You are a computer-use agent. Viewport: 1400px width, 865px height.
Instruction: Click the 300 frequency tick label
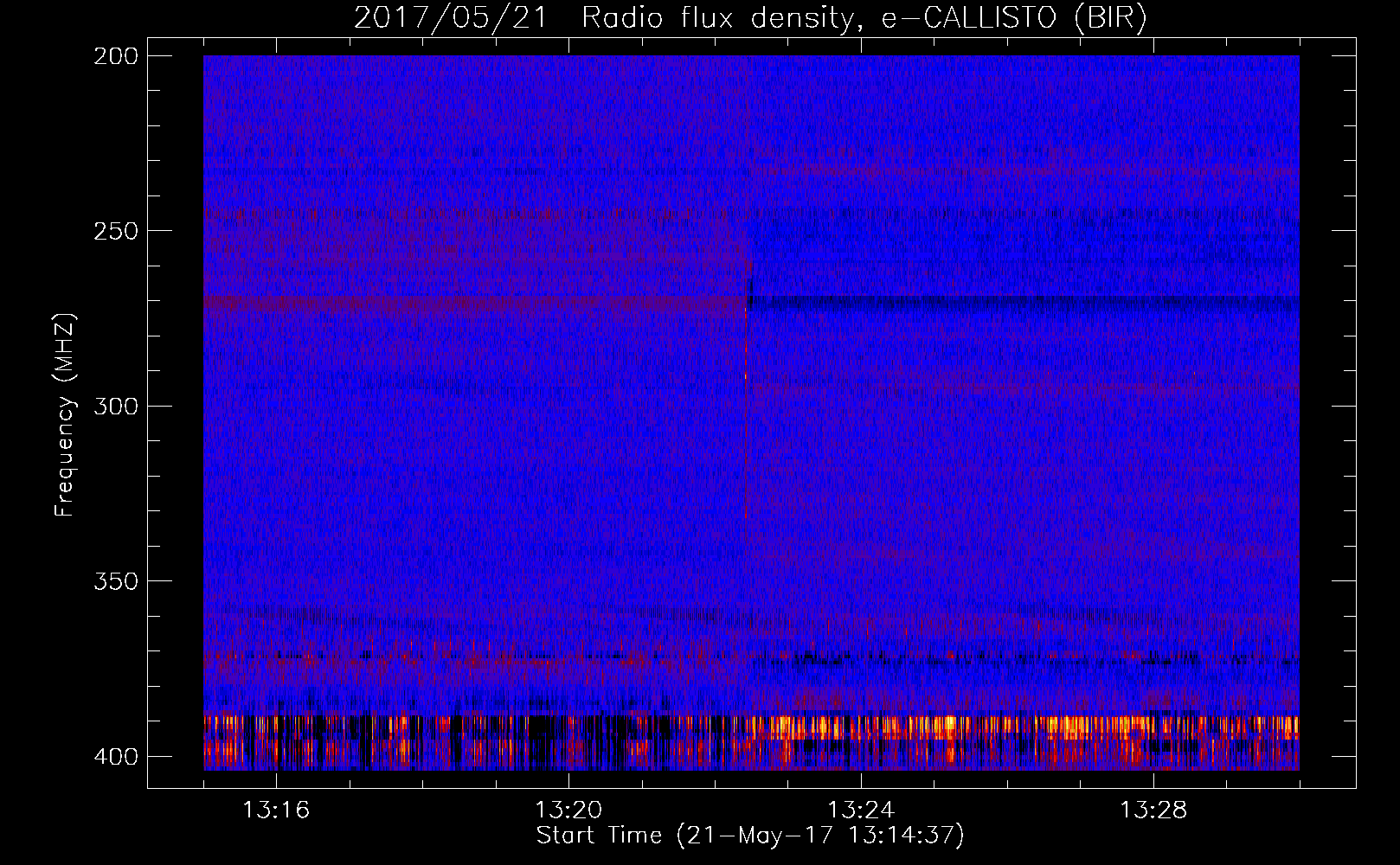point(116,406)
